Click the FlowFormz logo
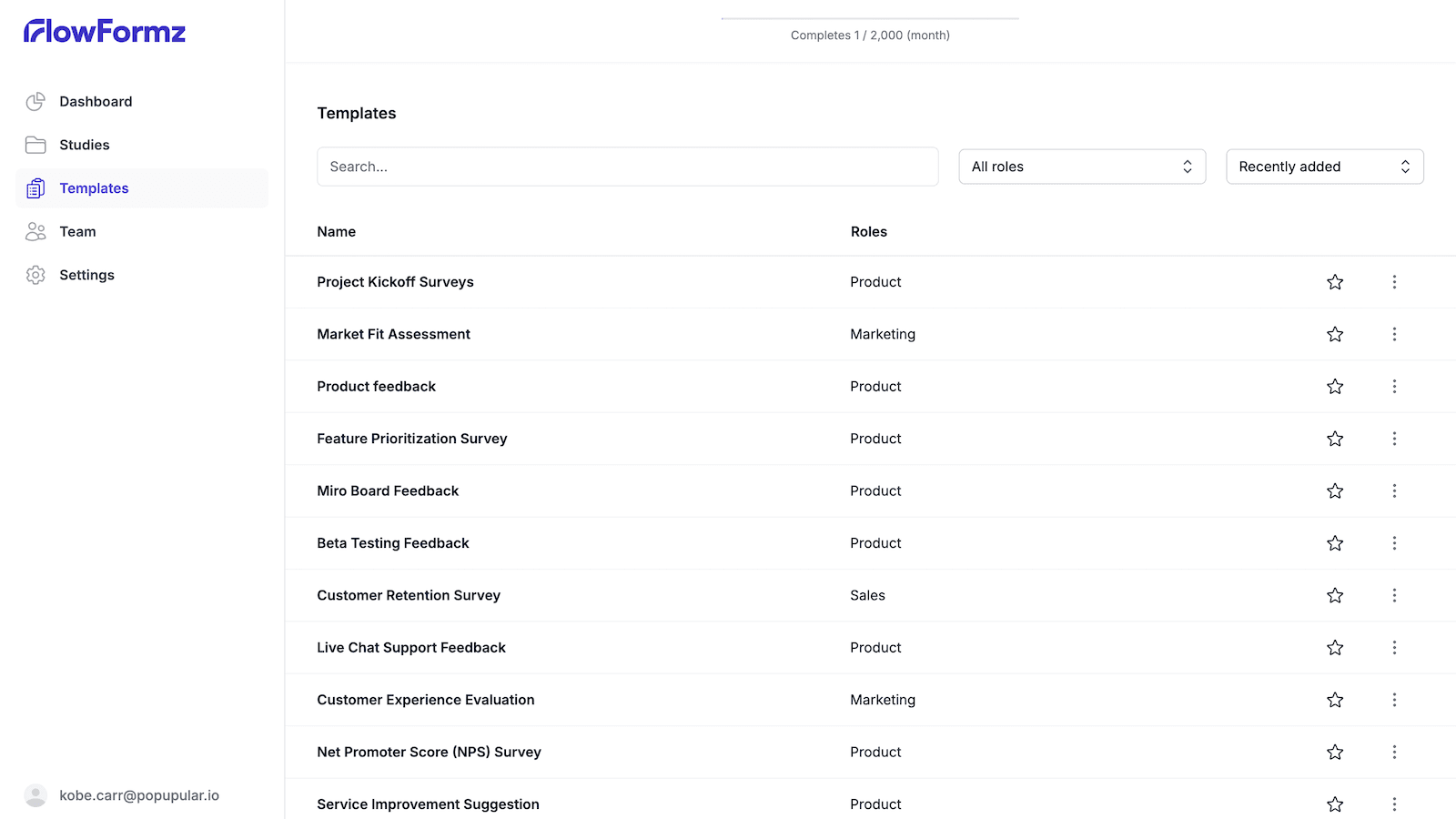 pyautogui.click(x=105, y=32)
